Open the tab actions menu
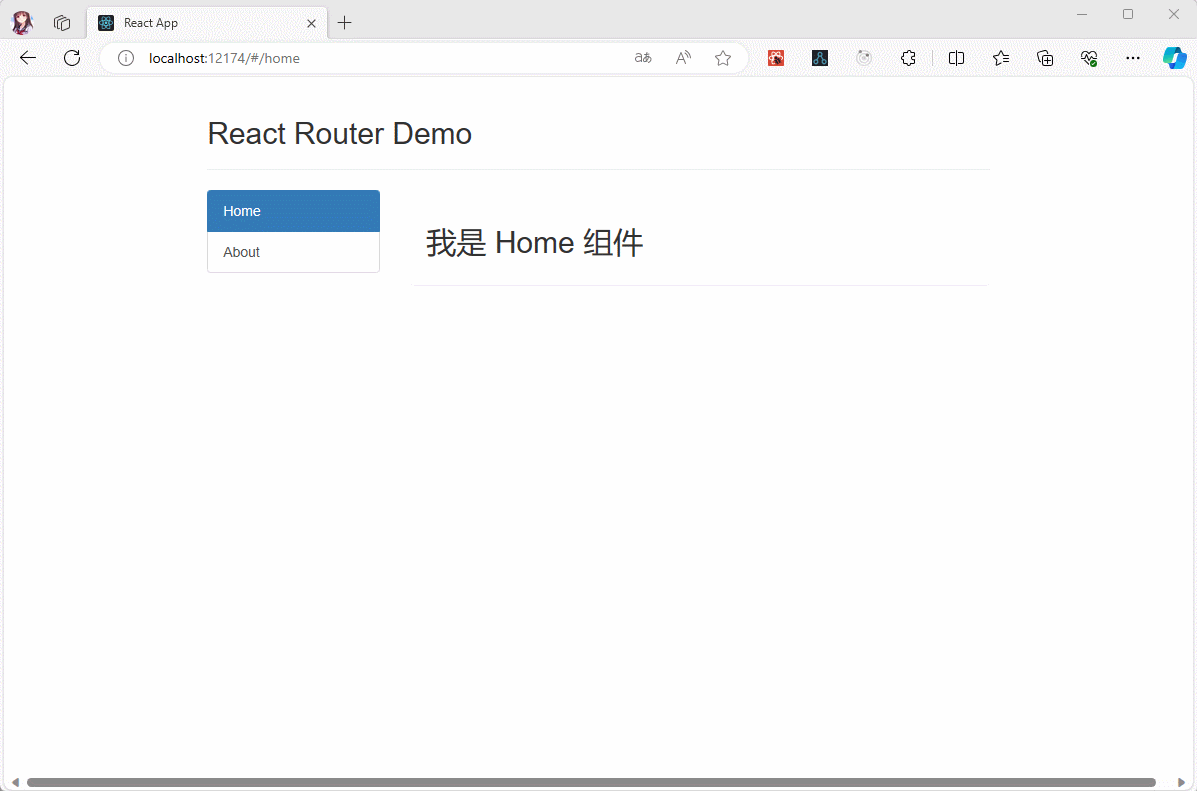 click(62, 23)
